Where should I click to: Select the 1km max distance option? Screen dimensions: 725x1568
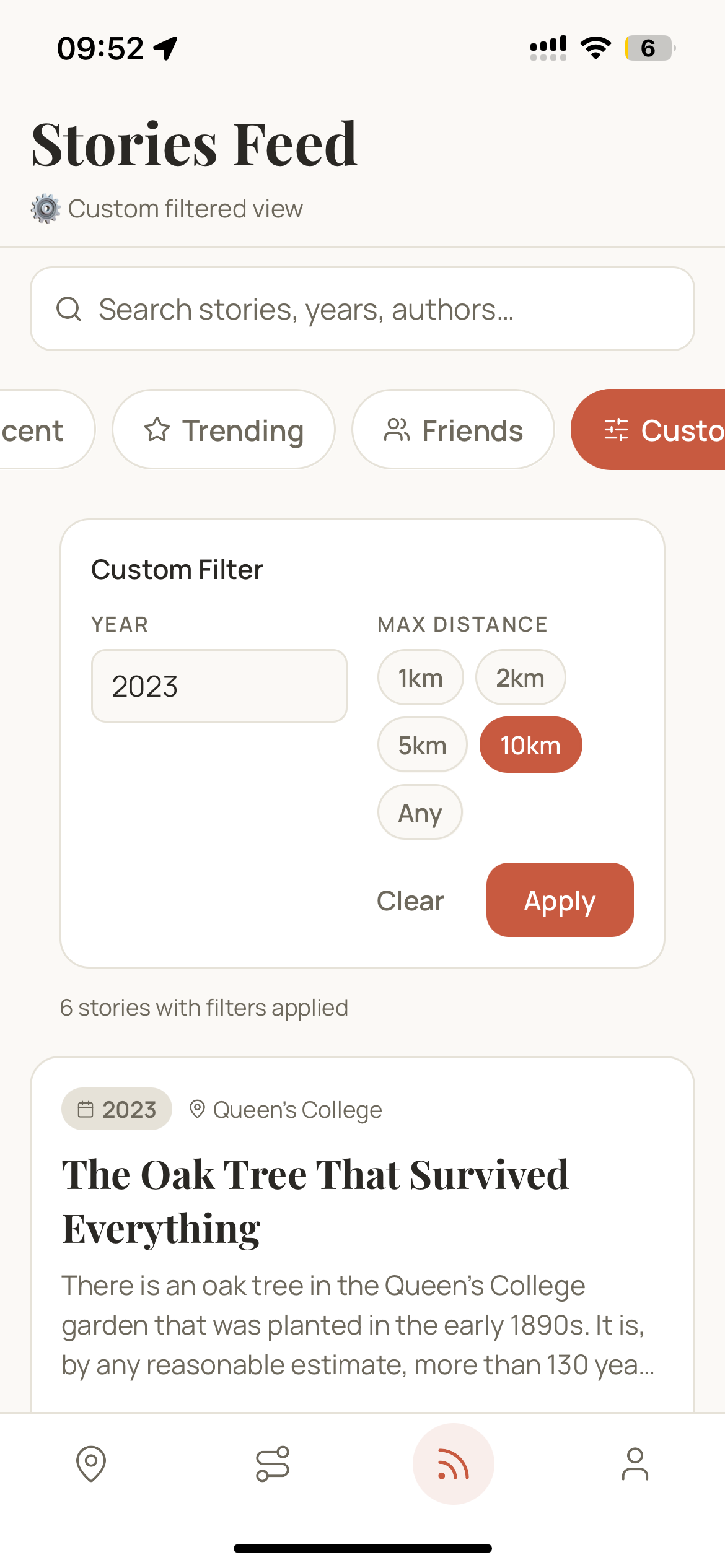[x=421, y=677]
